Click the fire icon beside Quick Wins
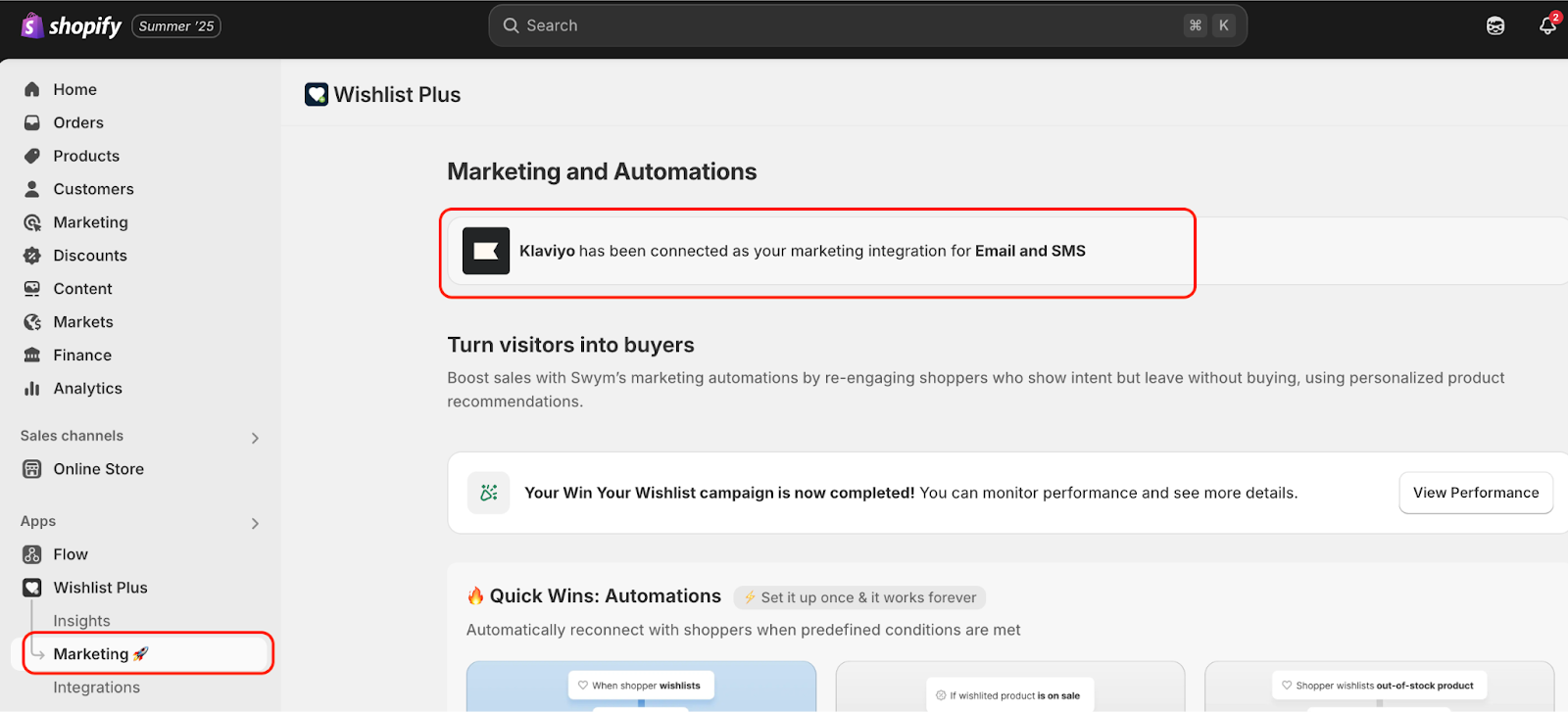The height and width of the screenshot is (712, 1568). (475, 595)
